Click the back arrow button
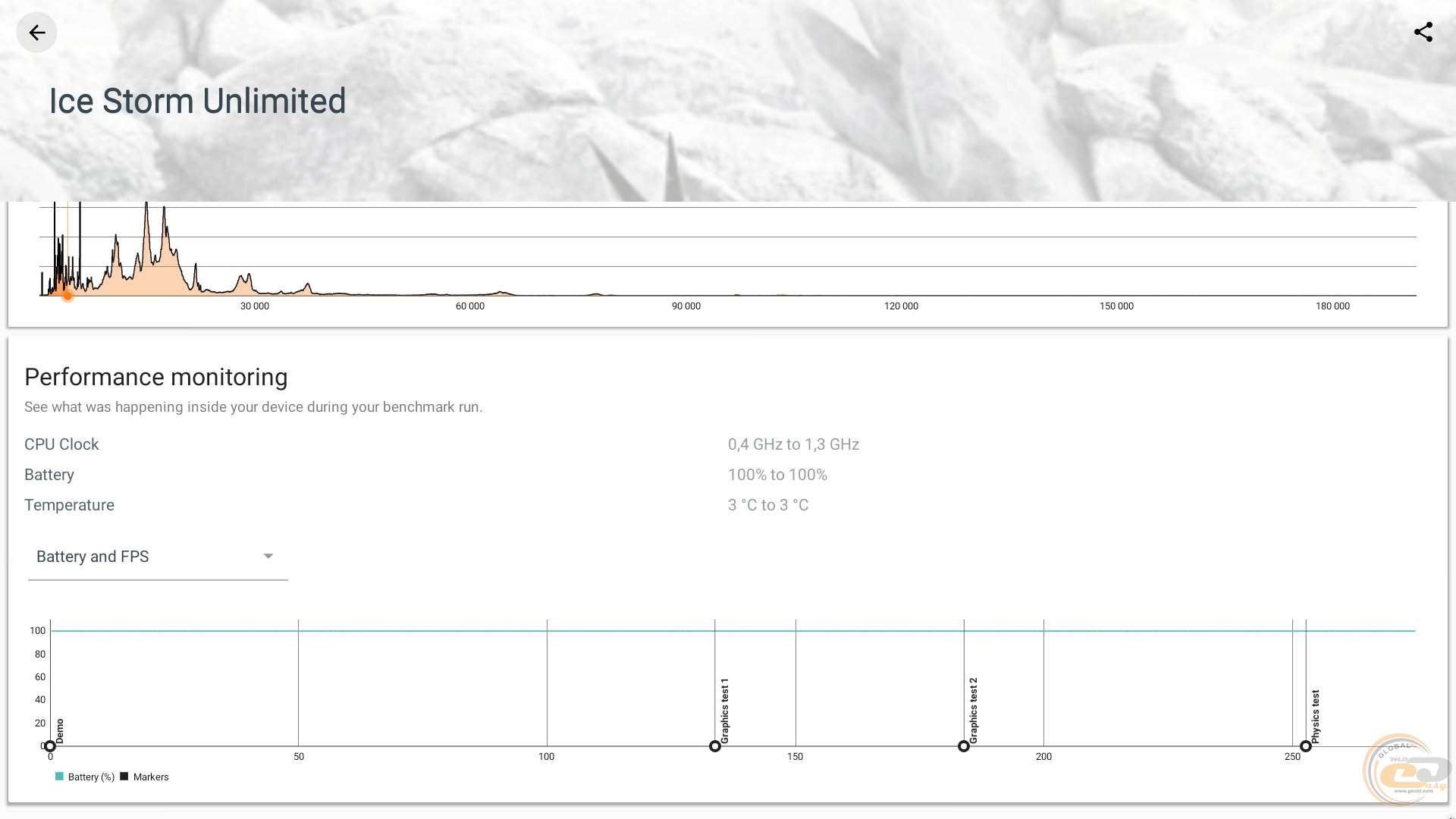 pyautogui.click(x=36, y=33)
